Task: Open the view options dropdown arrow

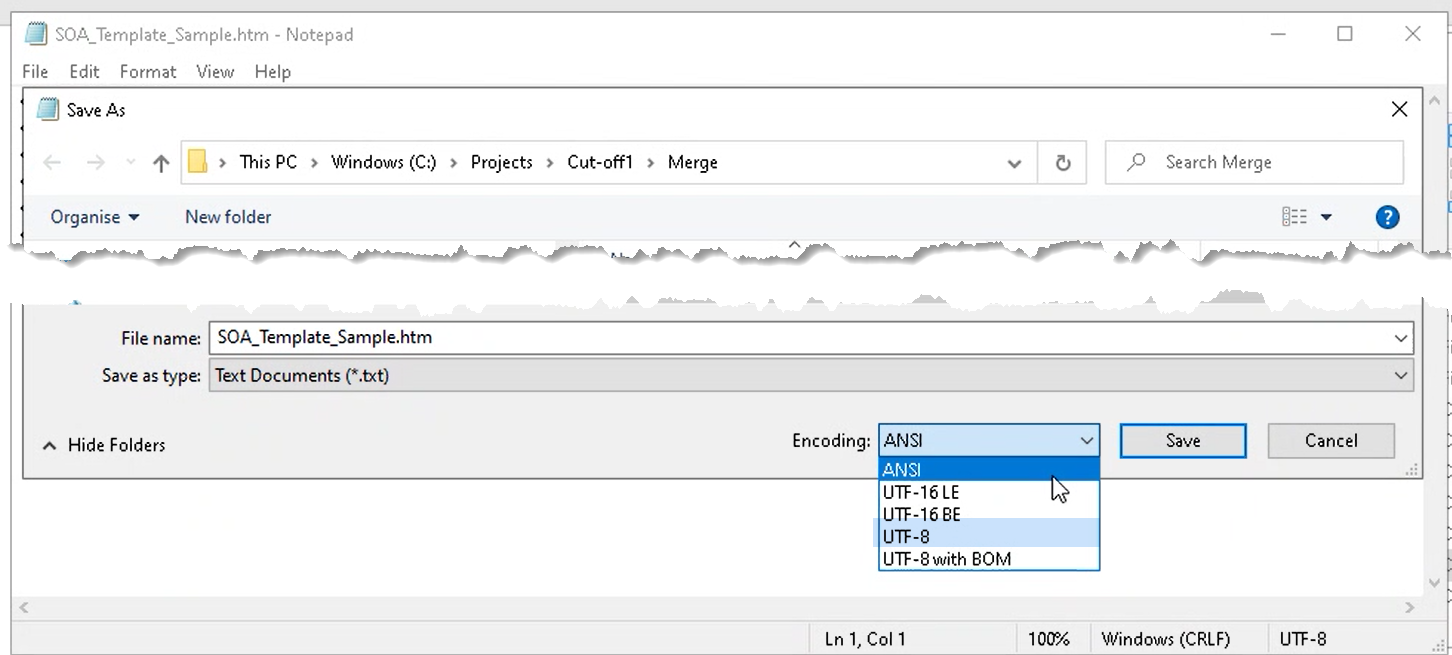Action: pyautogui.click(x=1326, y=217)
